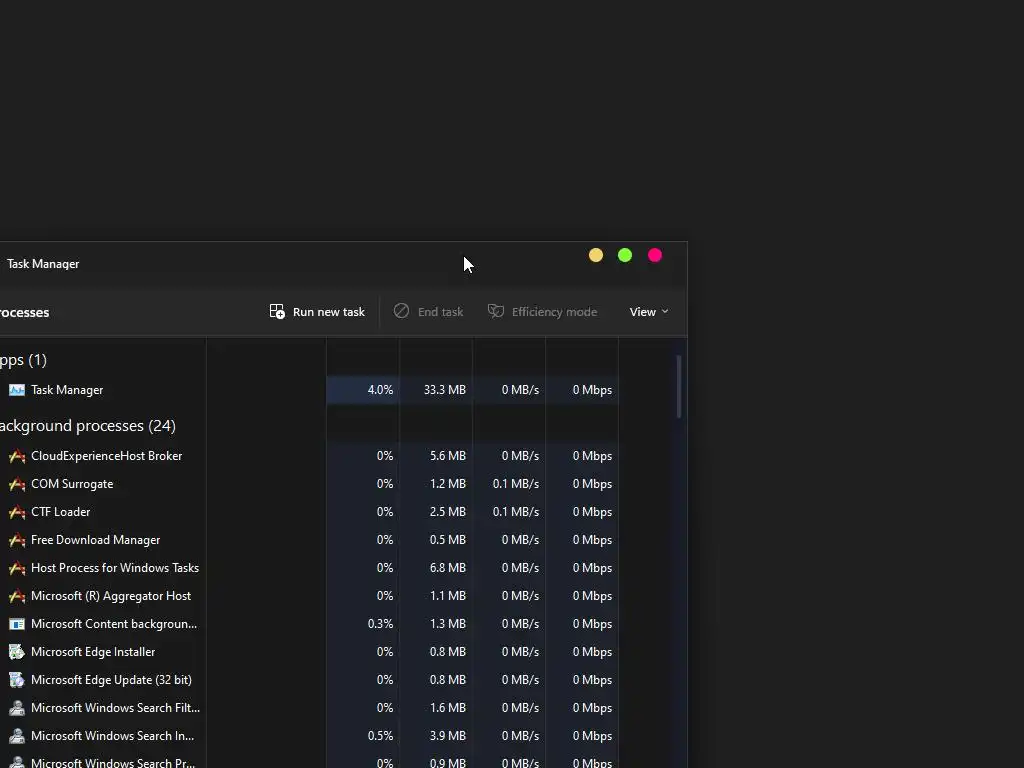Click the 0.5 MB memory for Free Download Manager

click(x=448, y=540)
